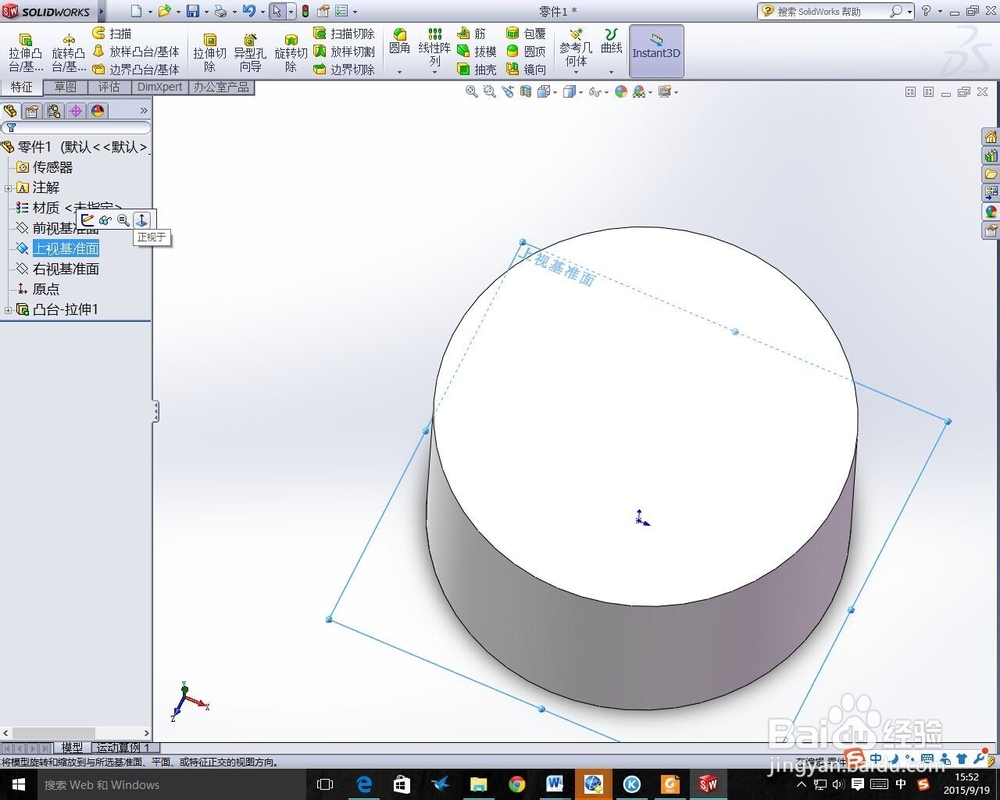This screenshot has width=1000, height=800.
Task: Open the 曲线 curves tool
Action: coord(611,41)
